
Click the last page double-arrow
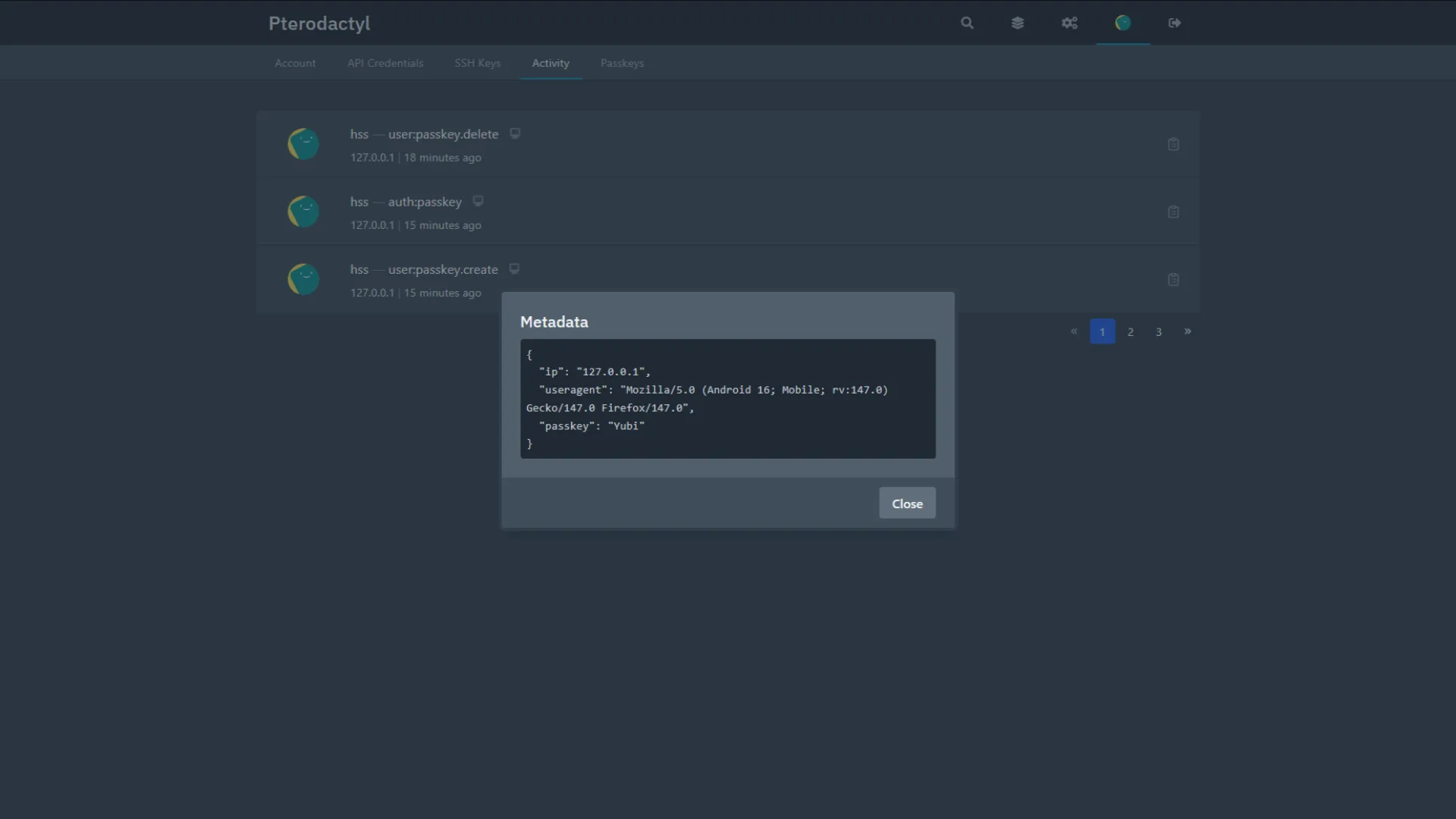pos(1187,331)
